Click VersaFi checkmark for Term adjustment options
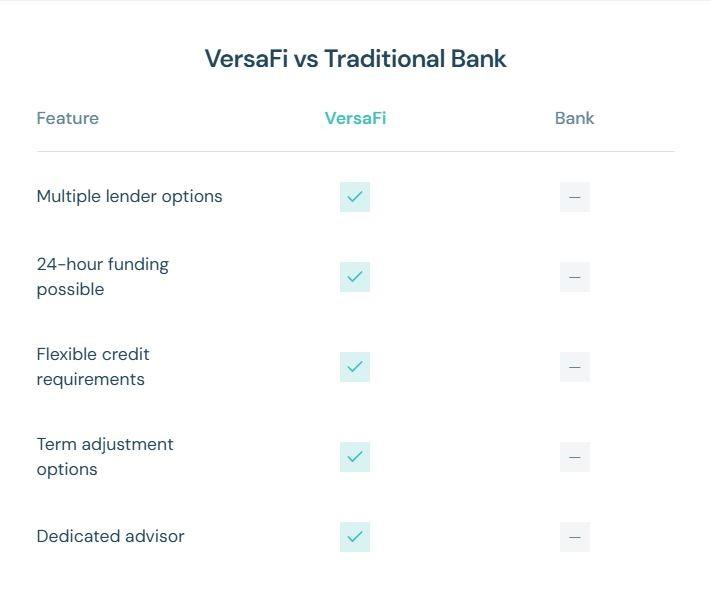The width and height of the screenshot is (711, 595). [x=355, y=457]
